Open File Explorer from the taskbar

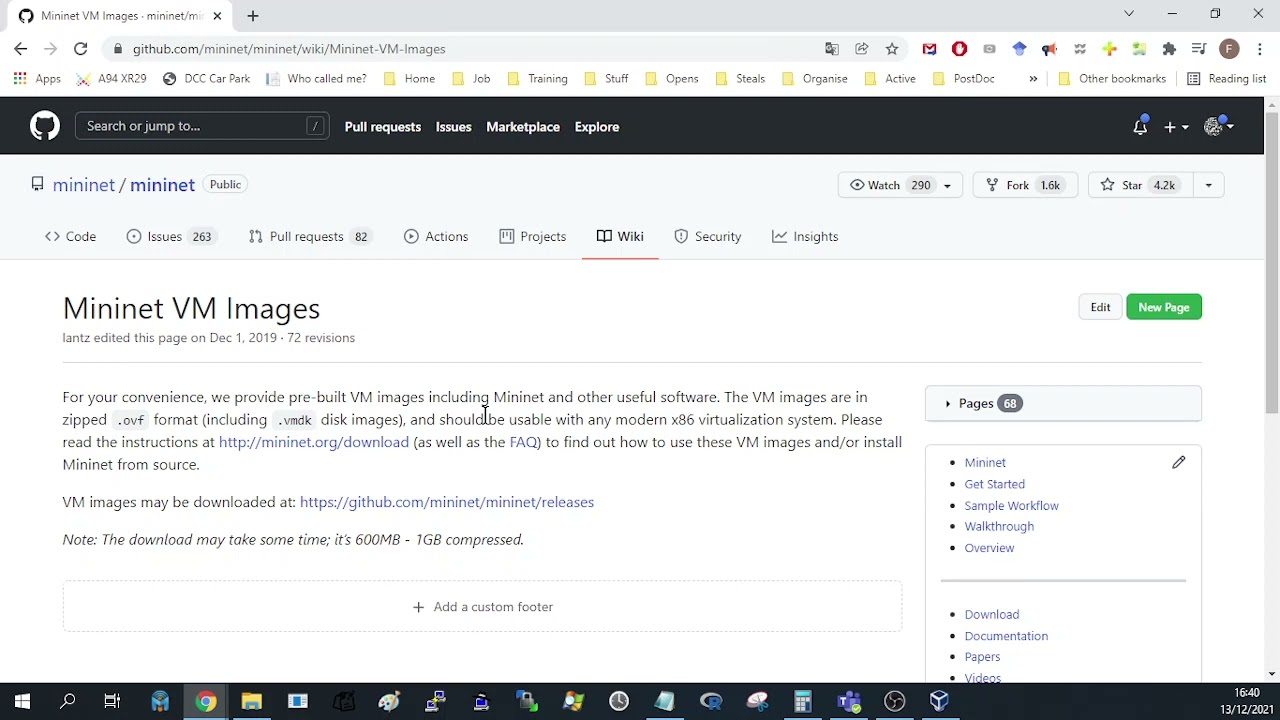(x=251, y=701)
